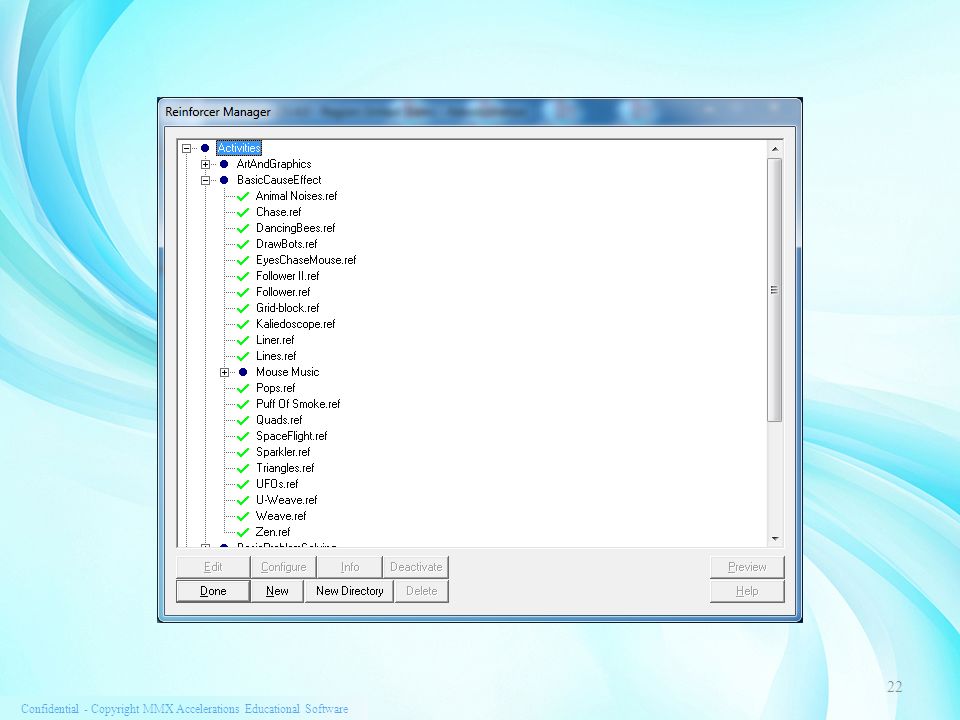Click the green checkmark of Follower.ref
Viewport: 960px width, 720px height.
click(243, 292)
